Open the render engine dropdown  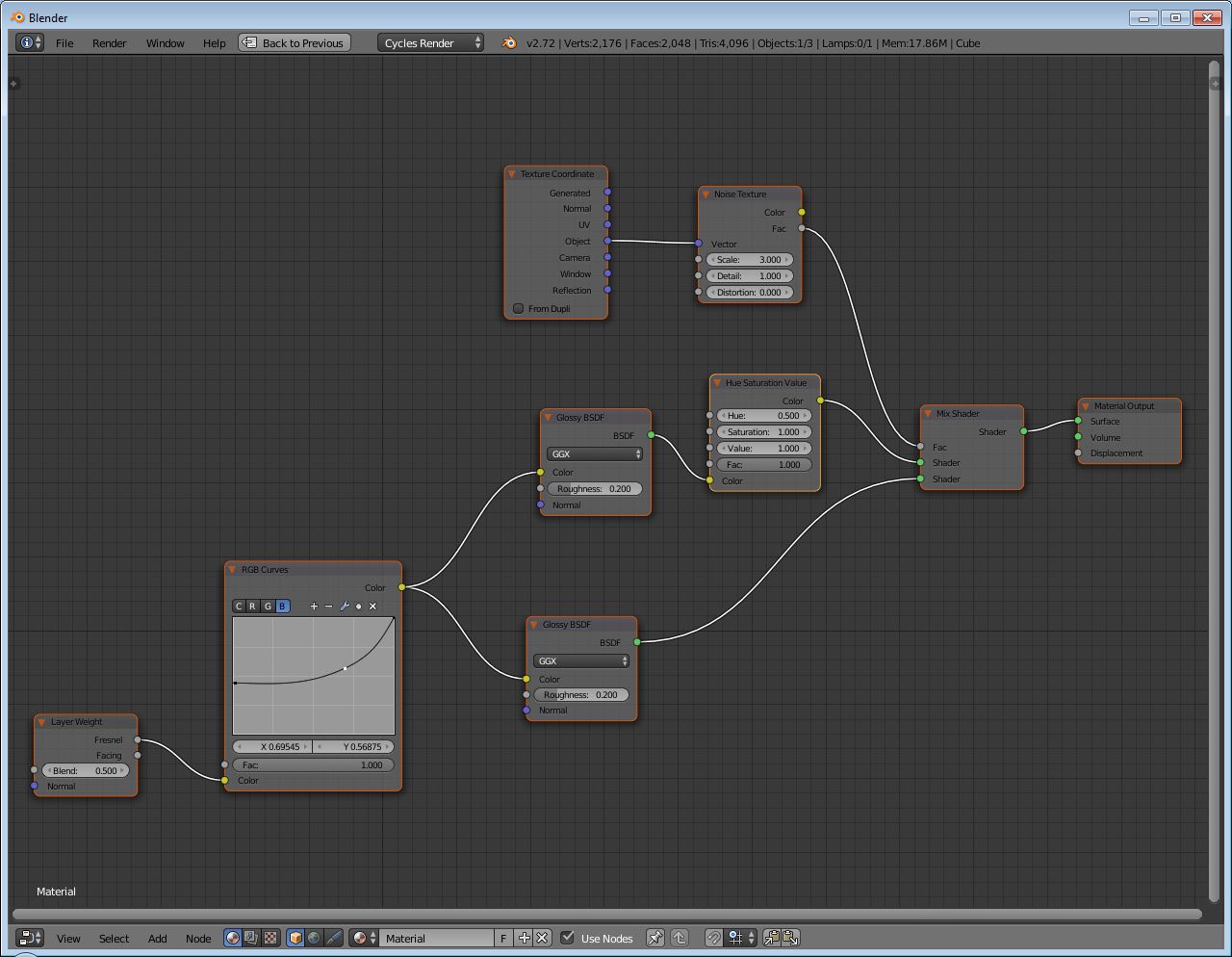point(431,43)
